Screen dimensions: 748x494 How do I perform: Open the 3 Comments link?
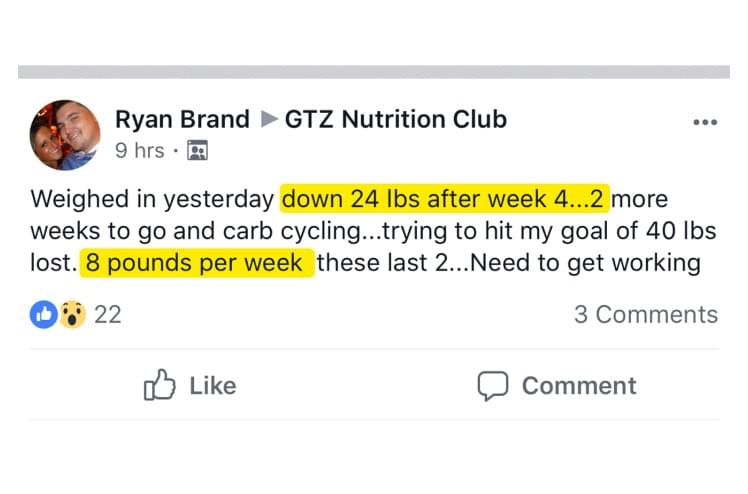click(645, 314)
